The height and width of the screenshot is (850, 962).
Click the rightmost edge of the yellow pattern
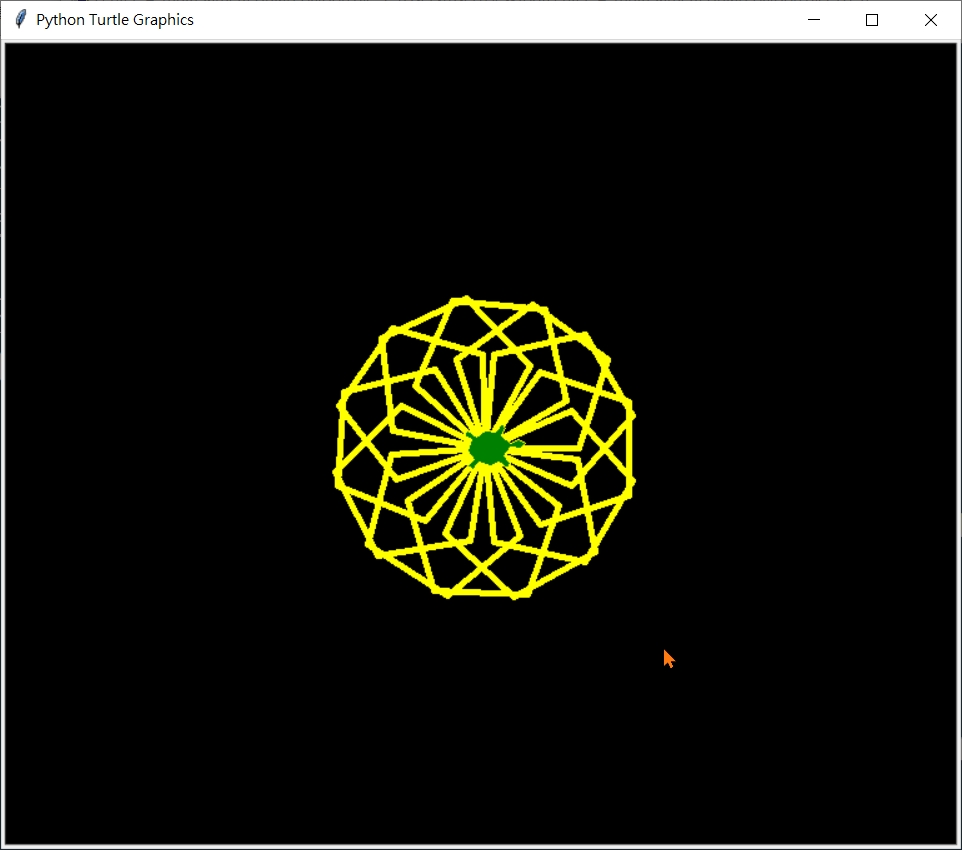pos(632,448)
